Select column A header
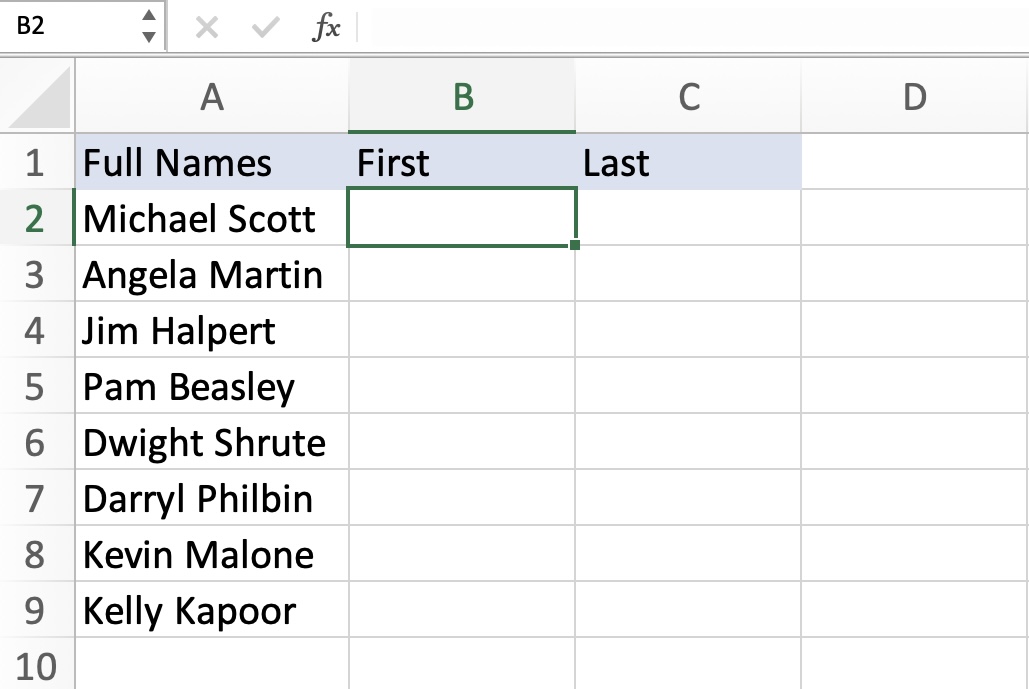The width and height of the screenshot is (1029, 689). [x=211, y=95]
